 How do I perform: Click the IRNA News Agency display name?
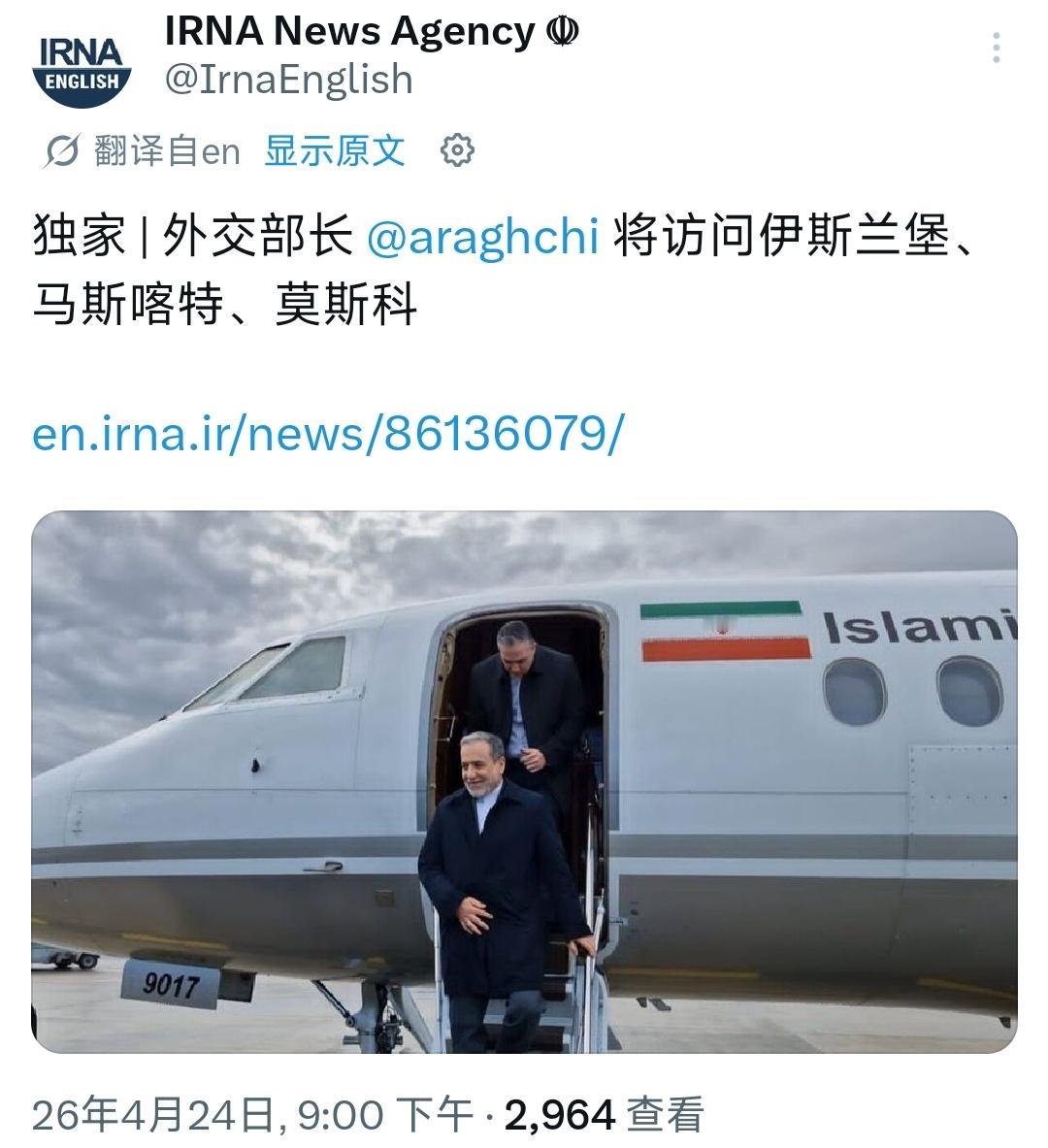[x=350, y=31]
